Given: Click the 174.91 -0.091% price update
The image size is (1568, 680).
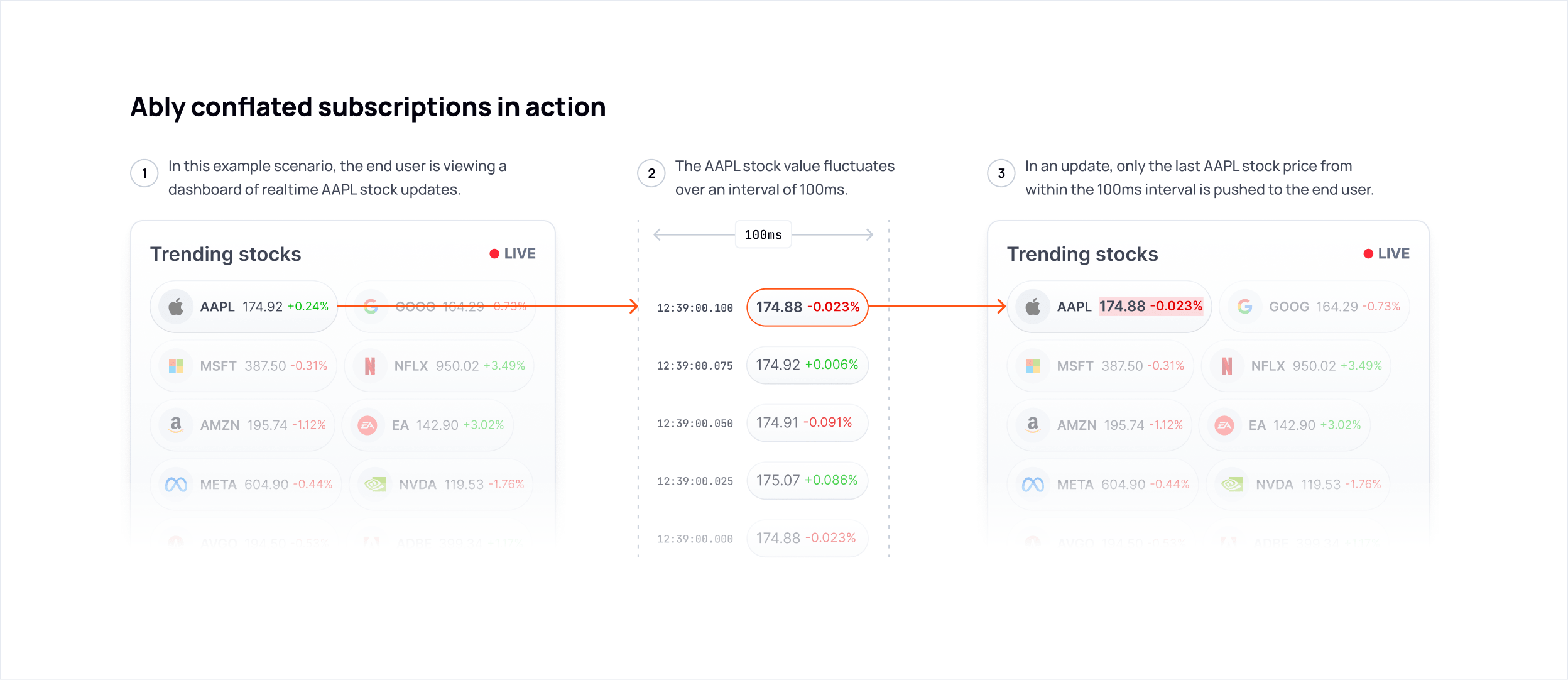Looking at the screenshot, I should [807, 423].
